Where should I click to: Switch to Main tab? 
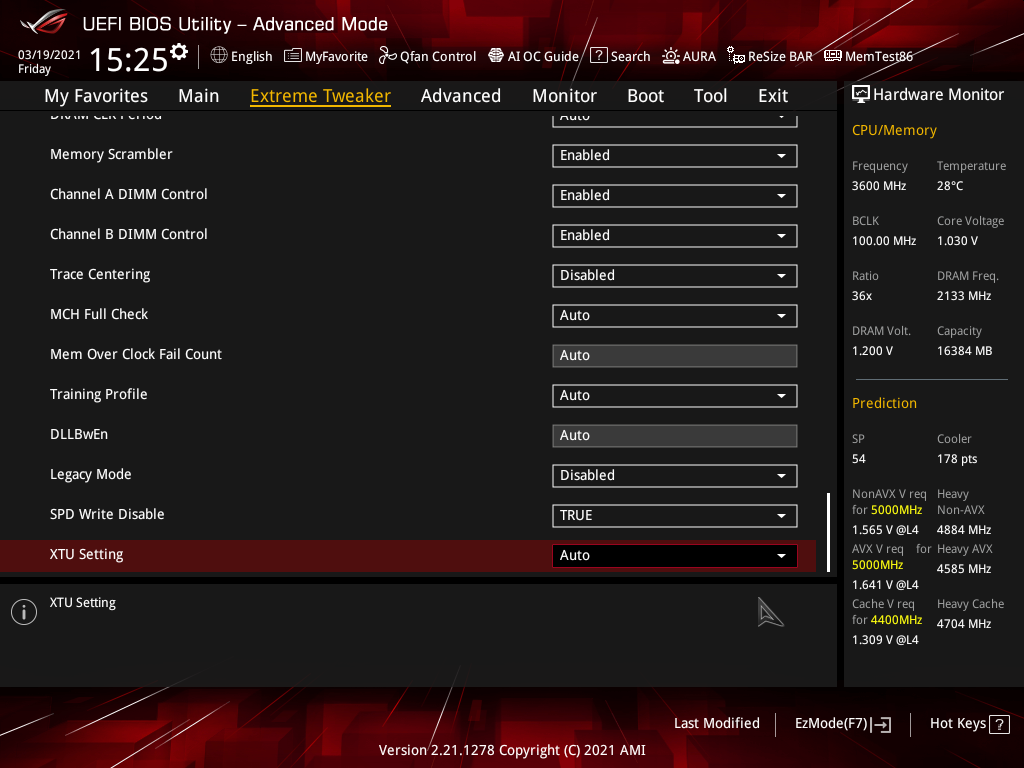pos(199,95)
